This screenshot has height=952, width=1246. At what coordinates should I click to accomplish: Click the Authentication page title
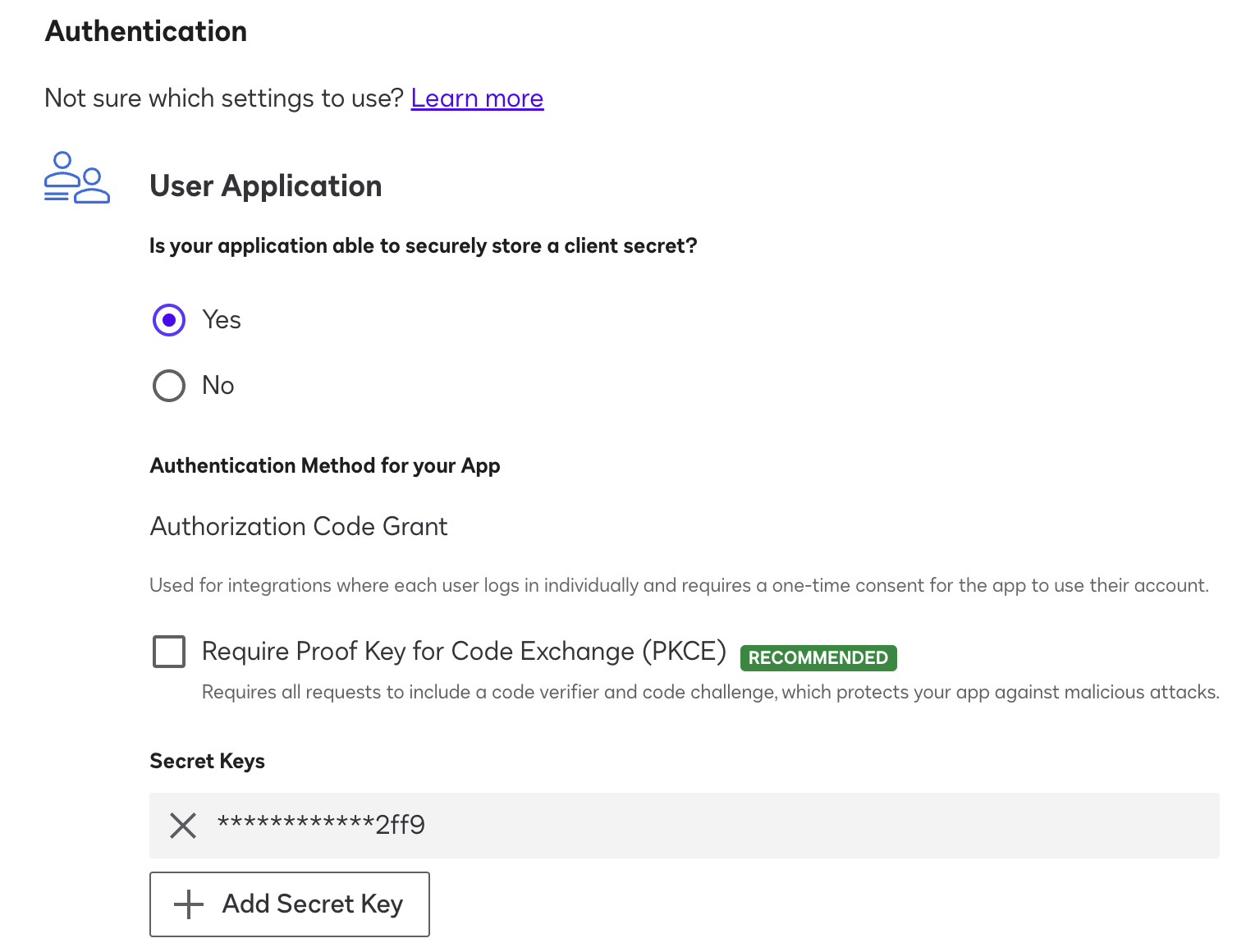point(145,30)
